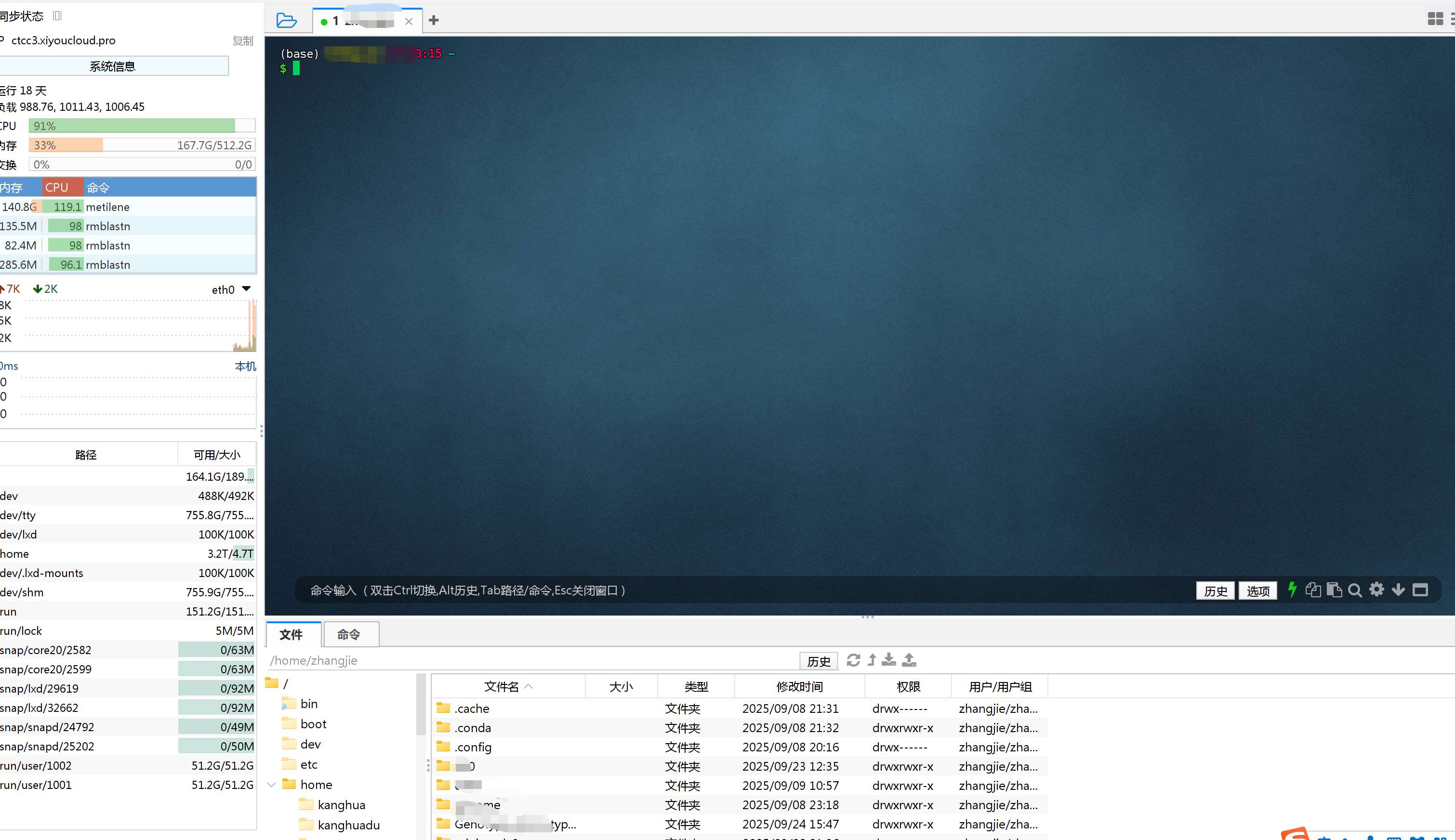This screenshot has width=1455, height=840.
Task: Toggle the terminal fullscreen window icon
Action: pyautogui.click(x=1420, y=590)
